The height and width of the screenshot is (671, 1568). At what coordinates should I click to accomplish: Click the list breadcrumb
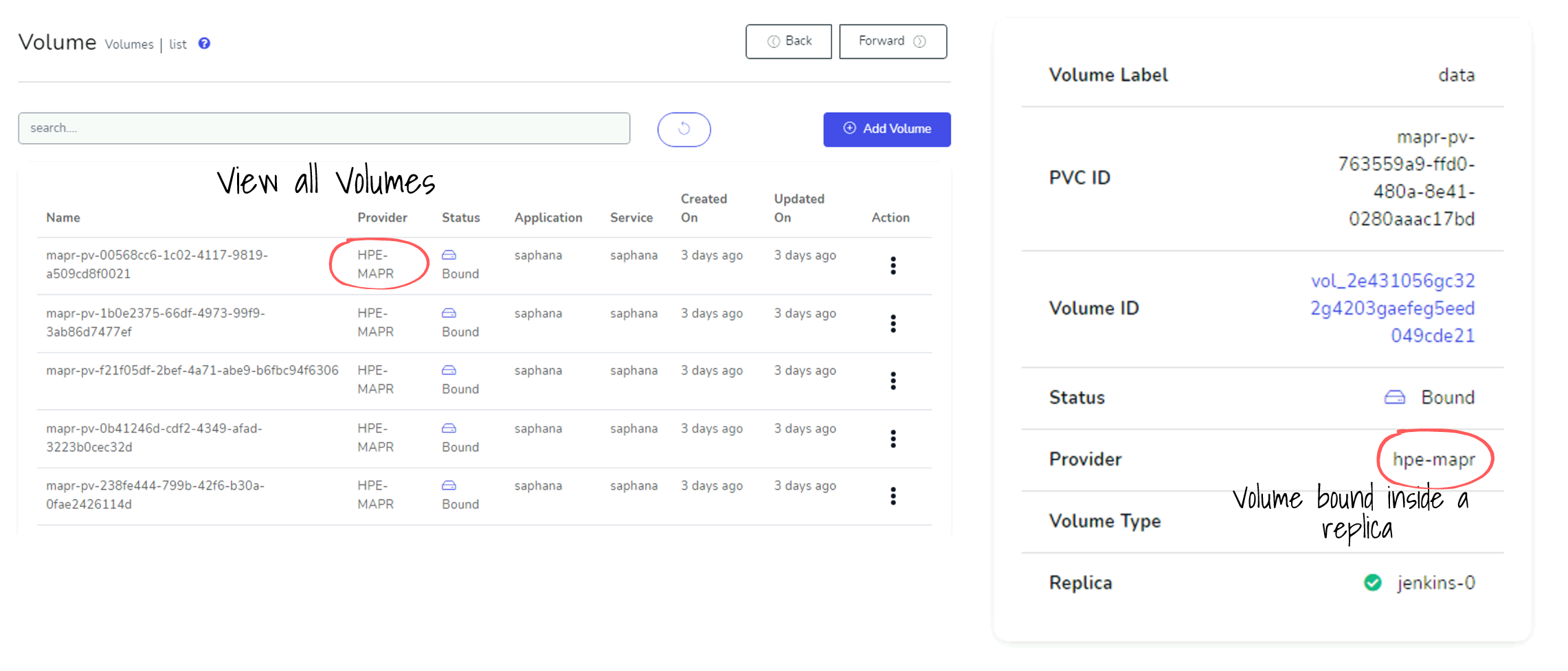178,45
